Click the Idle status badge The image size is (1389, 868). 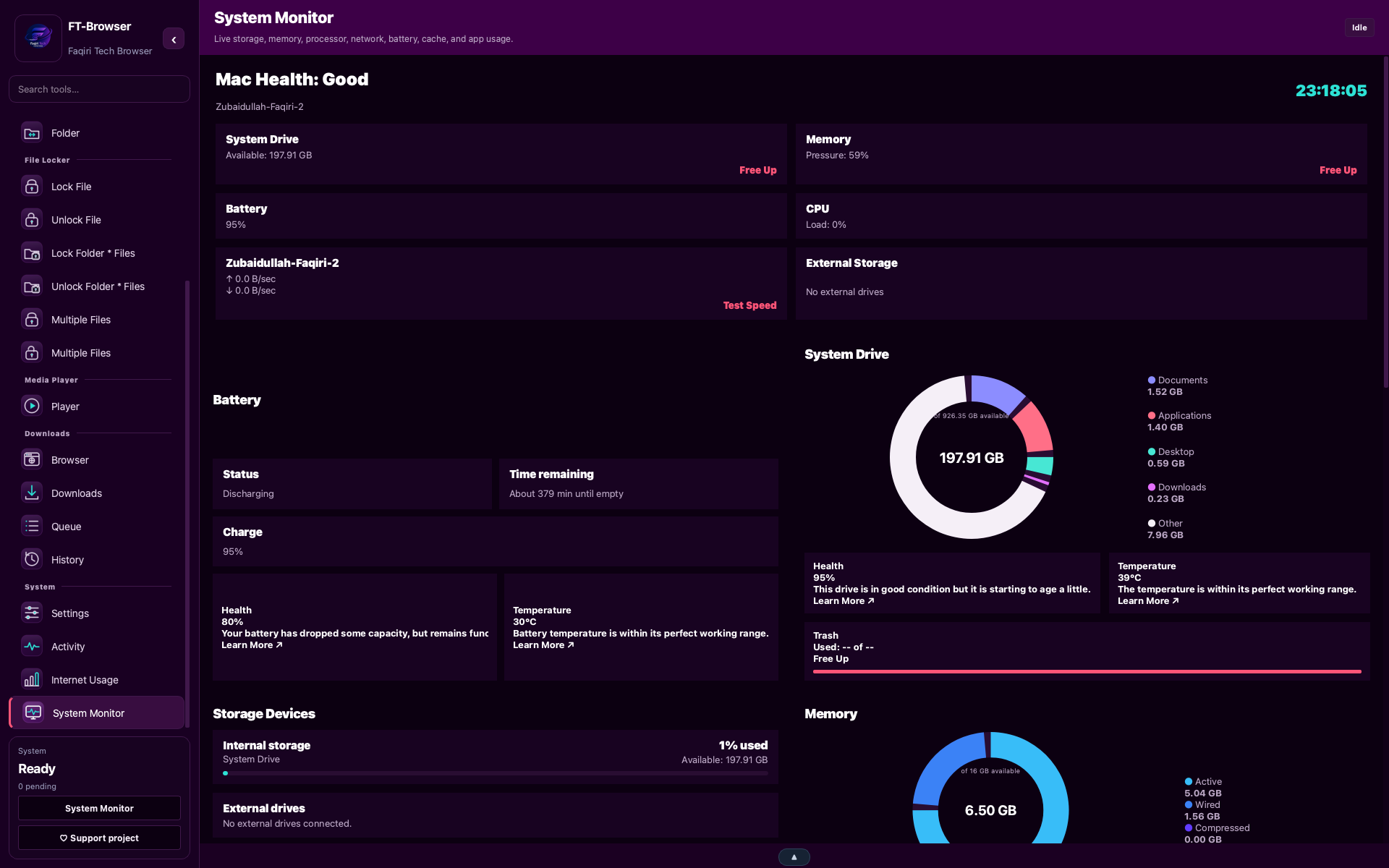pyautogui.click(x=1359, y=27)
